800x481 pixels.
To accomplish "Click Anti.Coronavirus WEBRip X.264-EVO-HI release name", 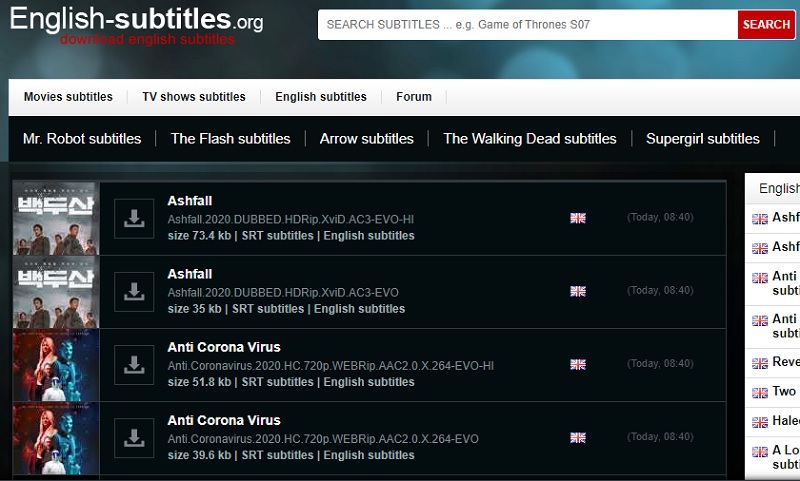I will [331, 366].
